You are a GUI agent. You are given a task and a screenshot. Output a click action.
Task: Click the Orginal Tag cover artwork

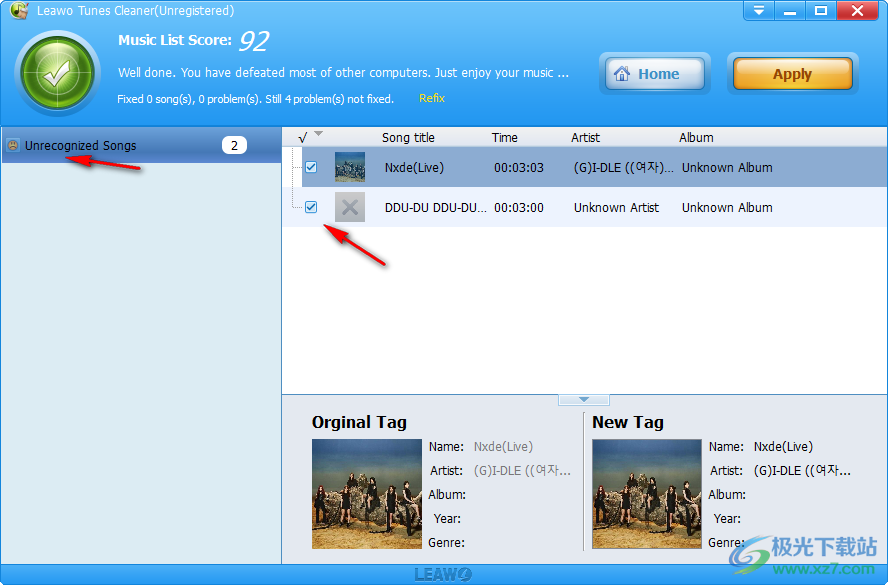point(367,494)
